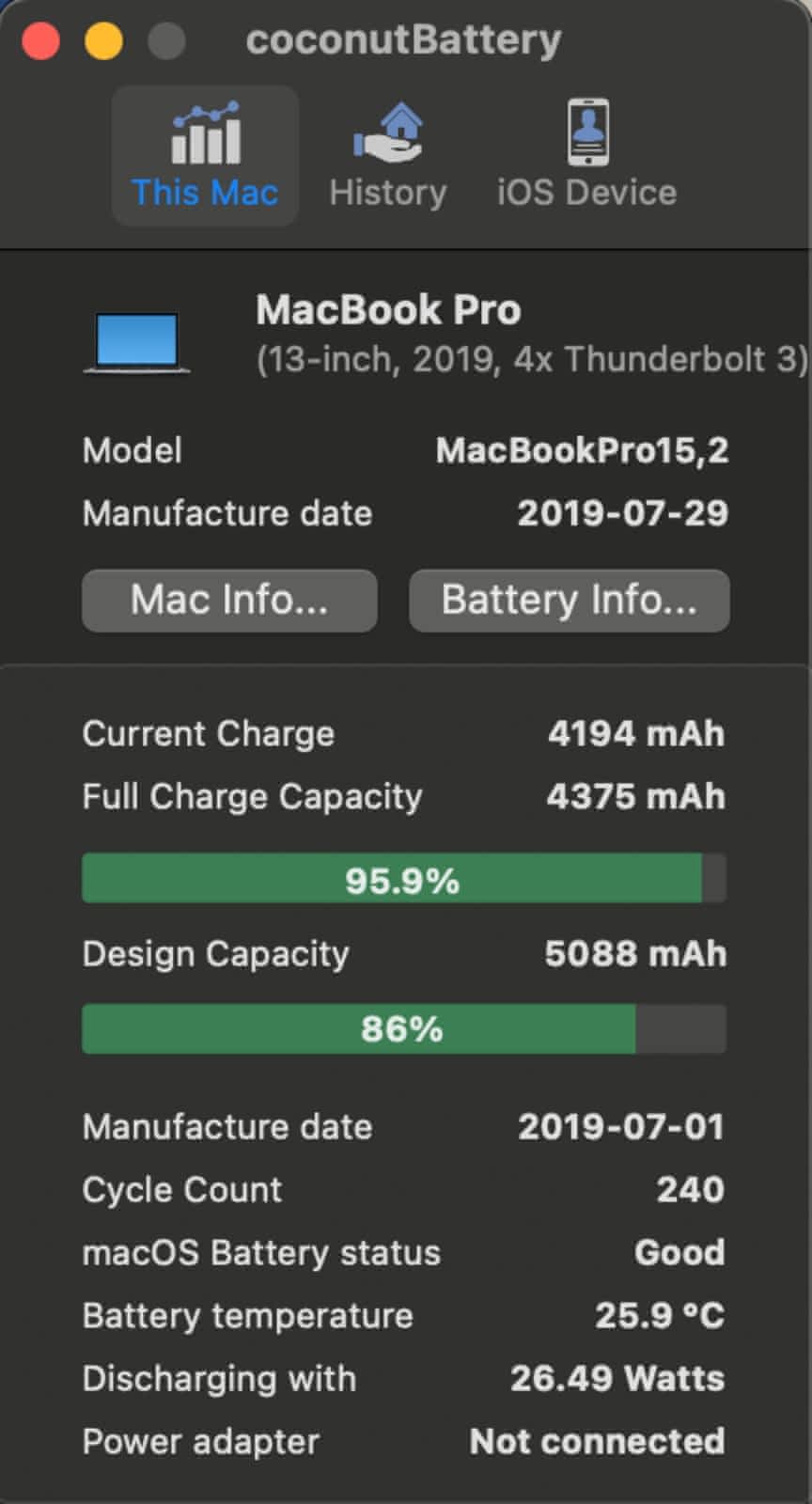Click the This Mac chart icon
The height and width of the screenshot is (1504, 812).
(205, 133)
